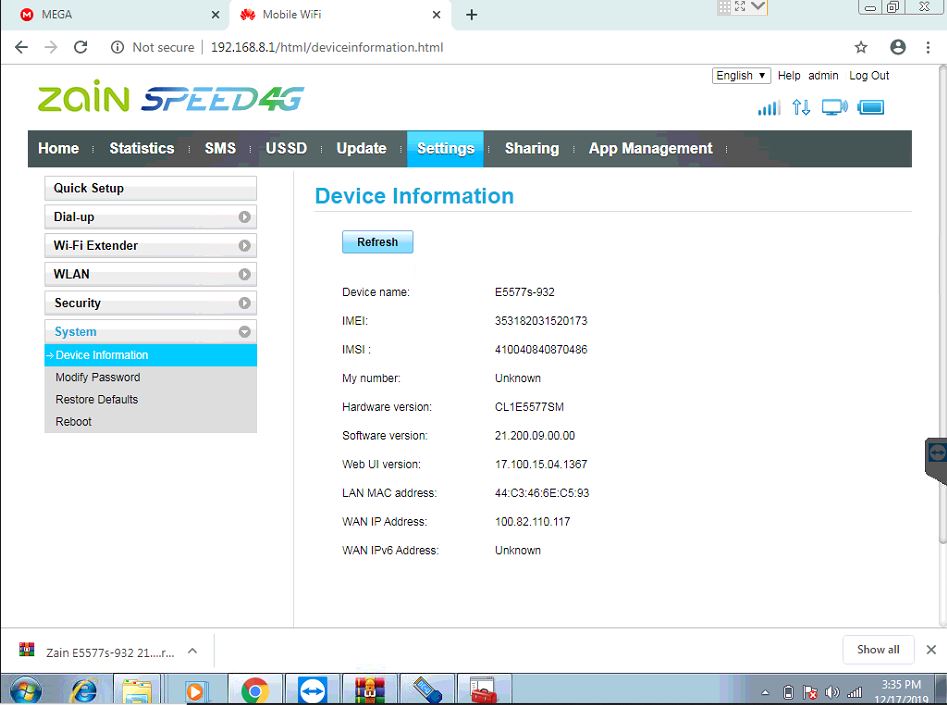Screen dimensions: 947x705
Task: Open TeamViewer from the taskbar
Action: [x=312, y=691]
